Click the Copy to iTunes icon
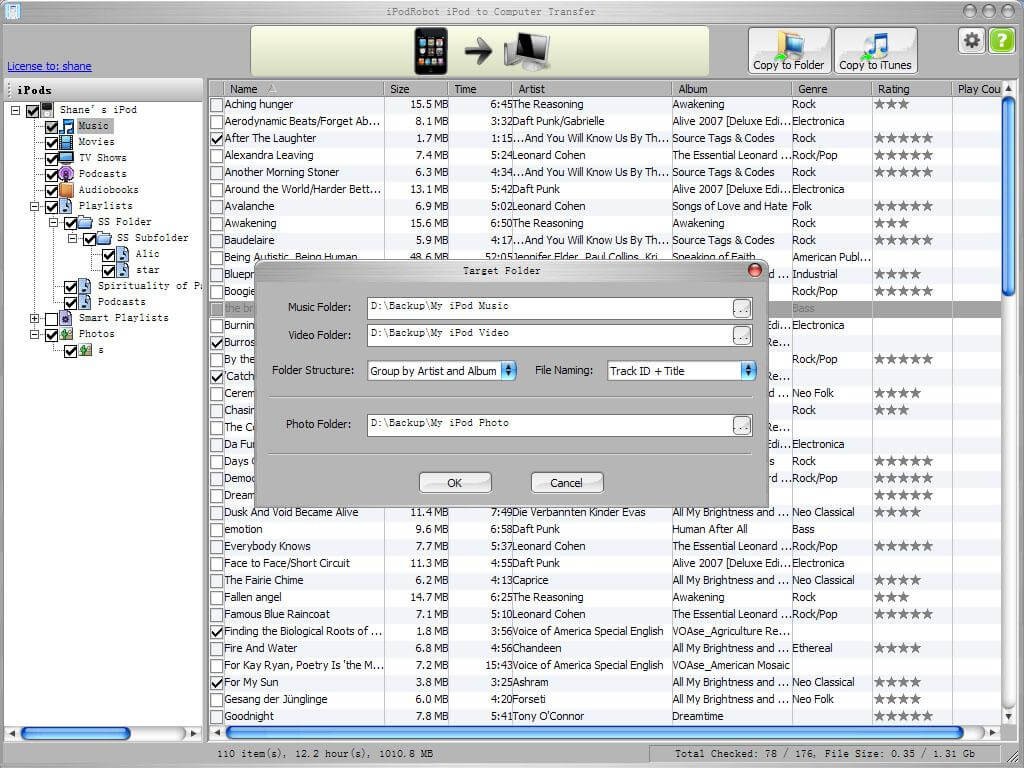This screenshot has width=1024, height=768. 875,50
